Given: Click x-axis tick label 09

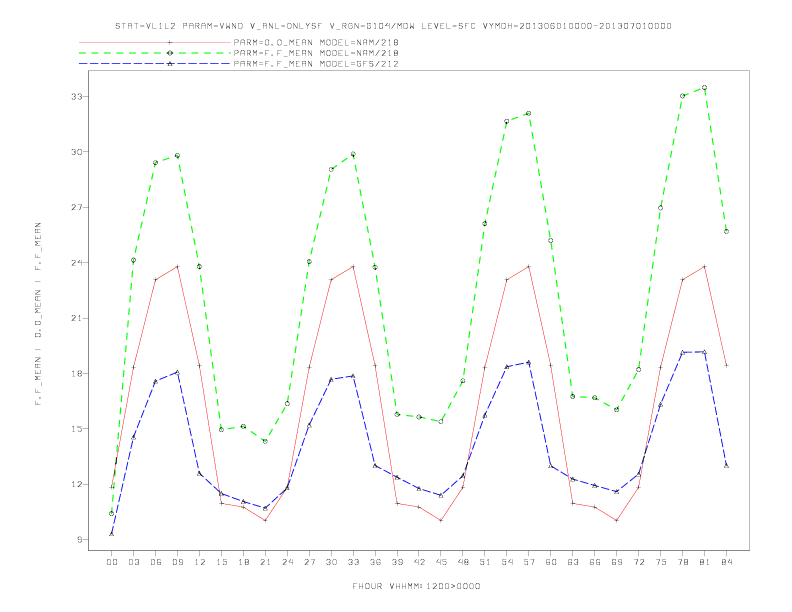Looking at the screenshot, I should click(x=177, y=562).
